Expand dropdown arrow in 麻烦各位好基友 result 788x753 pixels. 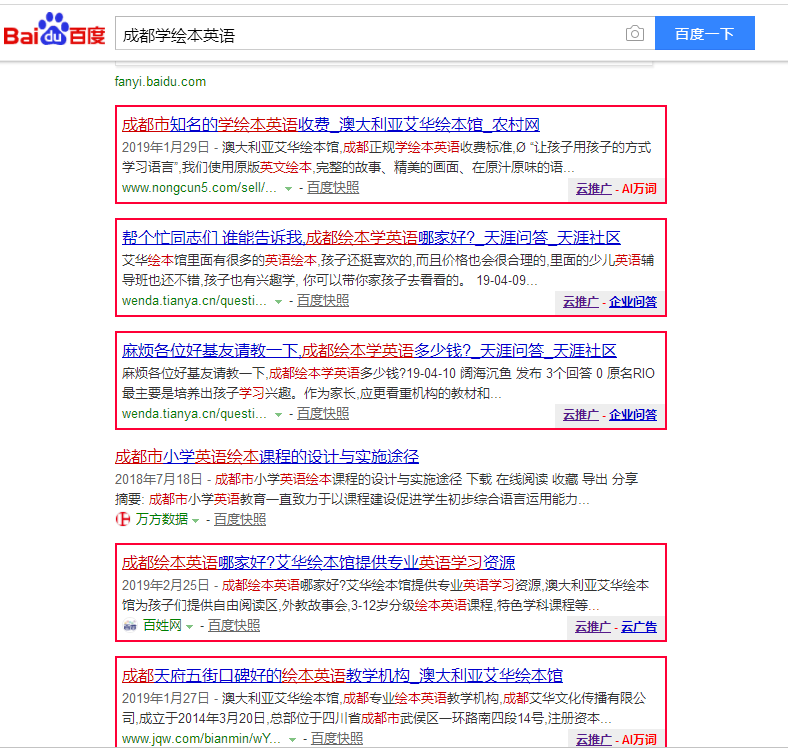[278, 415]
